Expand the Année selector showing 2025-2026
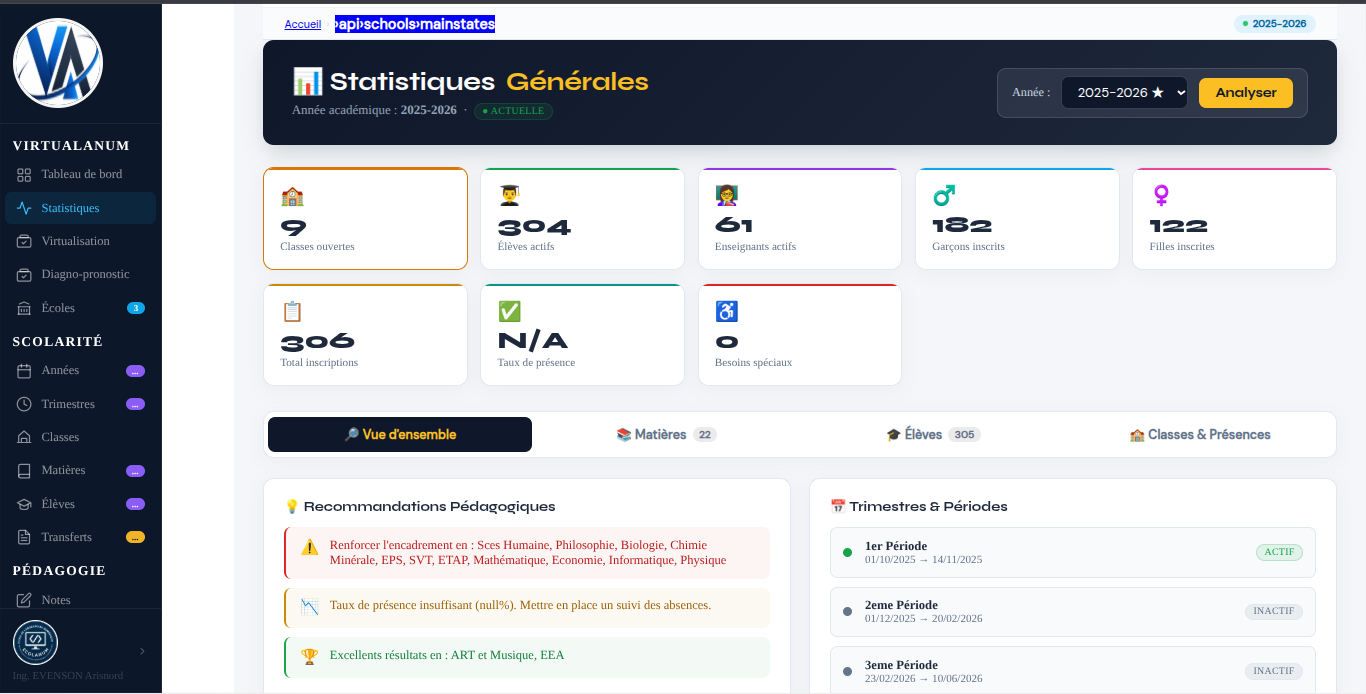 (x=1124, y=93)
